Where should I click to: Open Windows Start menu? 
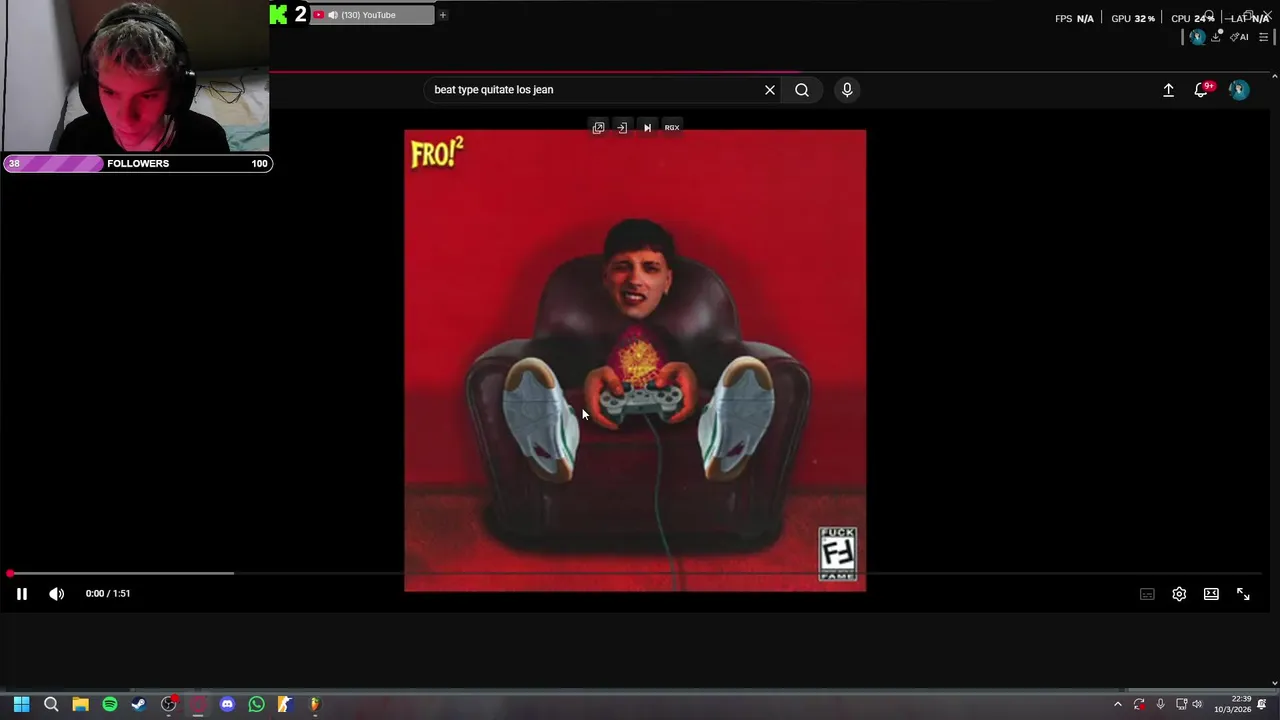pos(21,704)
